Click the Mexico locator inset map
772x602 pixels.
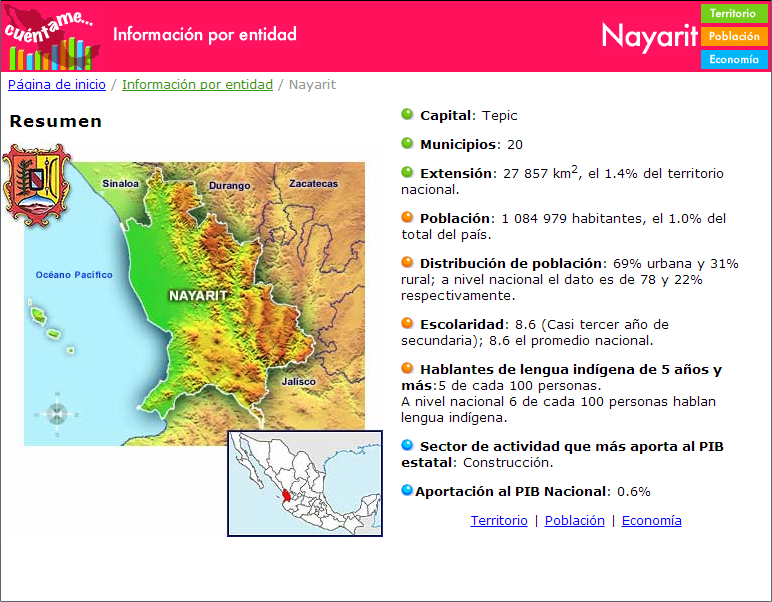pyautogui.click(x=305, y=483)
